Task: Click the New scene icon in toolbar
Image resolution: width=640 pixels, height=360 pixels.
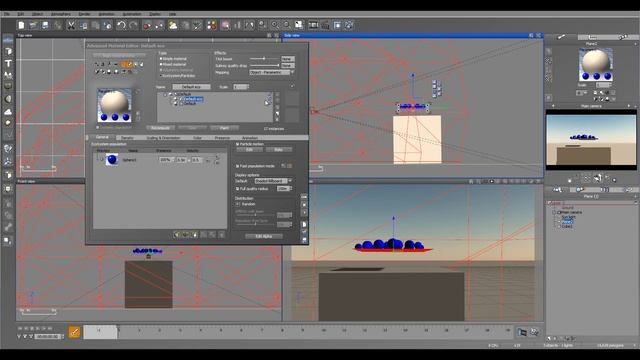Action: [x=21, y=25]
